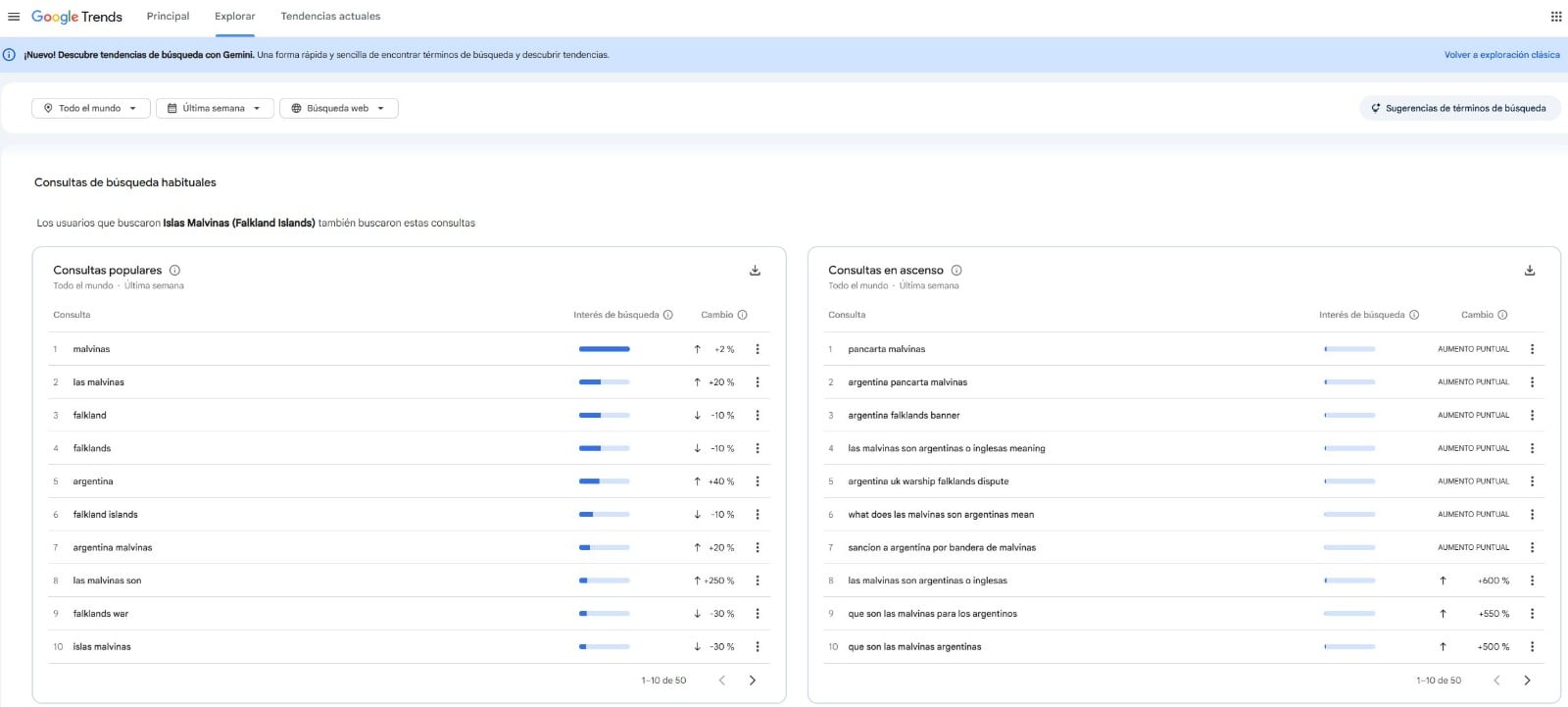
Task: Open the Google apps grid
Action: [x=1556, y=17]
